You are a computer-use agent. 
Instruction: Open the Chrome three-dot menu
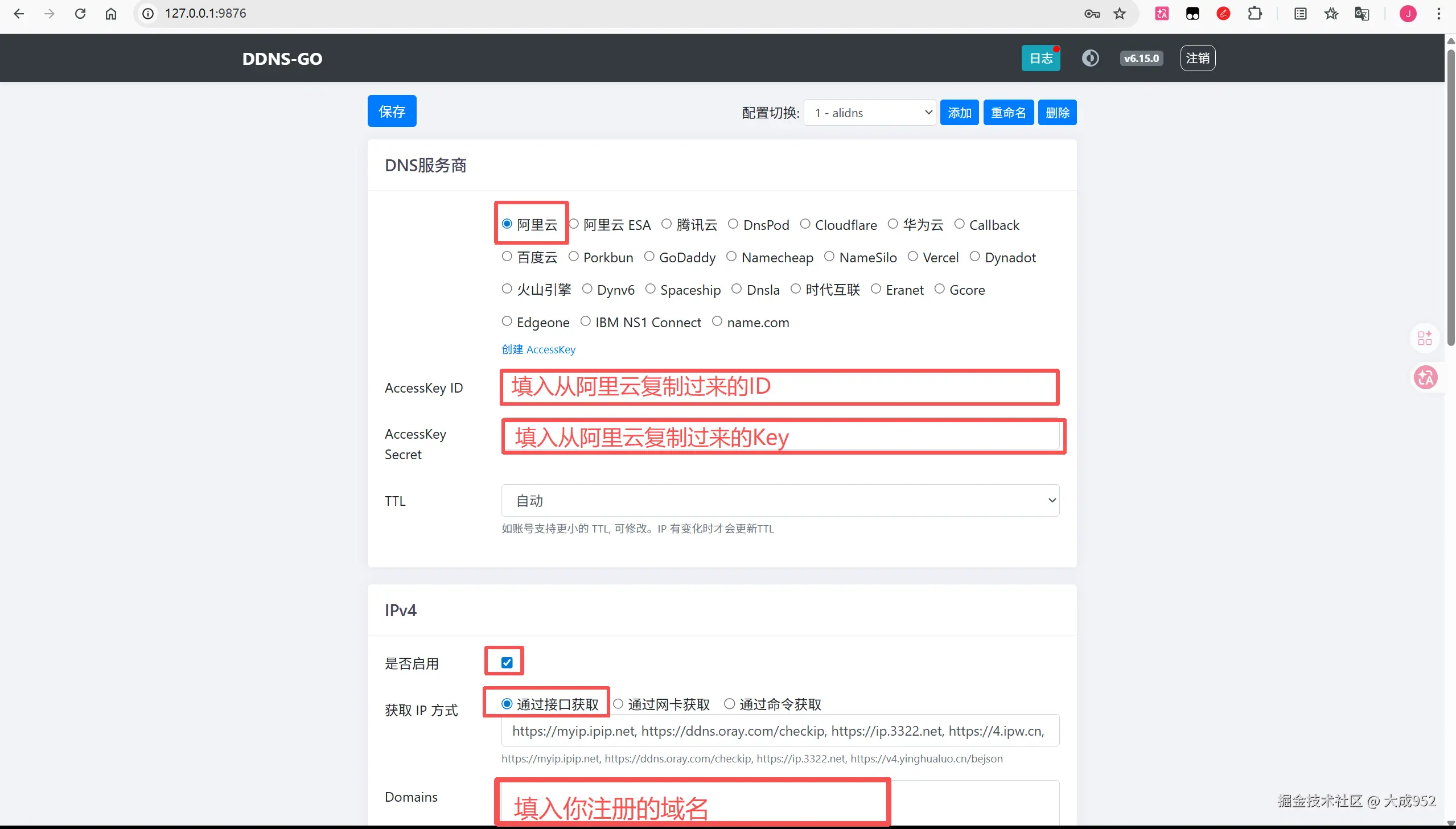coord(1439,13)
